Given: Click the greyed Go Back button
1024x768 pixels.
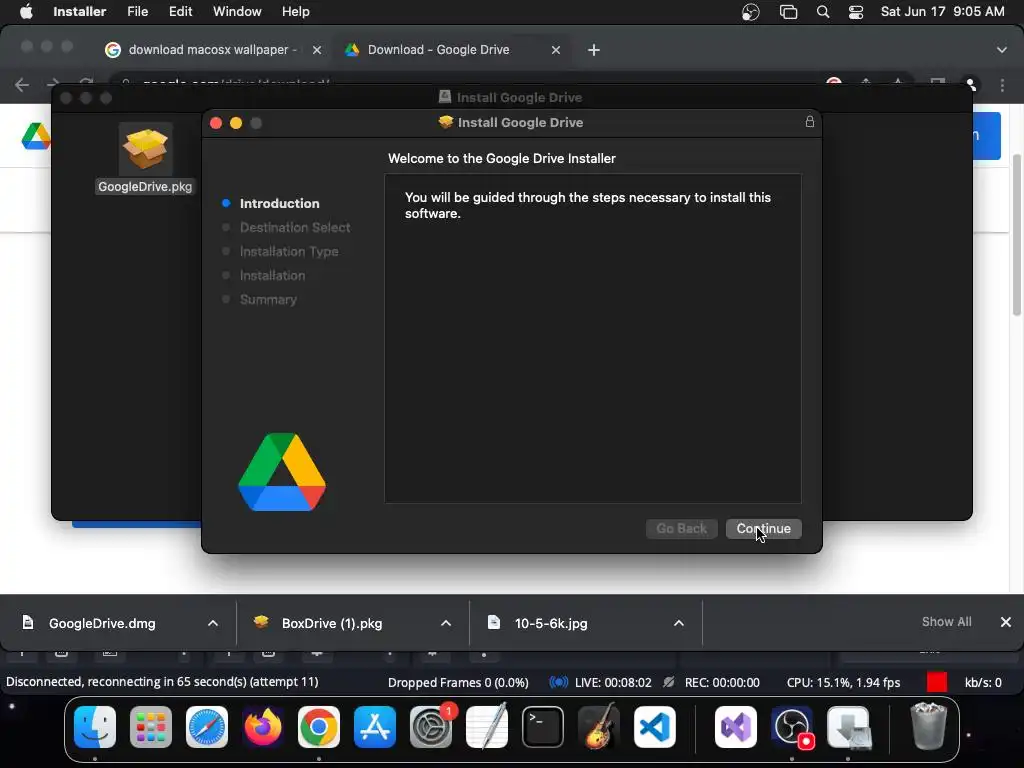Looking at the screenshot, I should click(681, 528).
